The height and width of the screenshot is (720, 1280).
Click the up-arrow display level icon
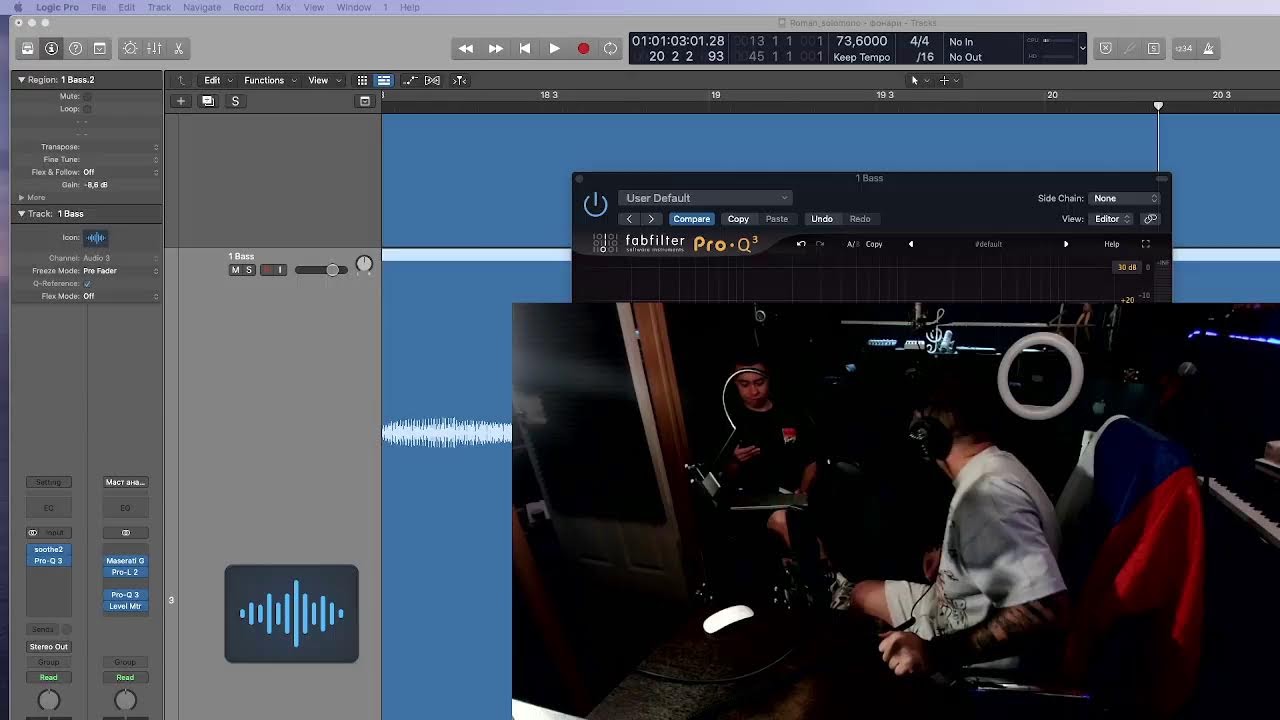click(181, 80)
